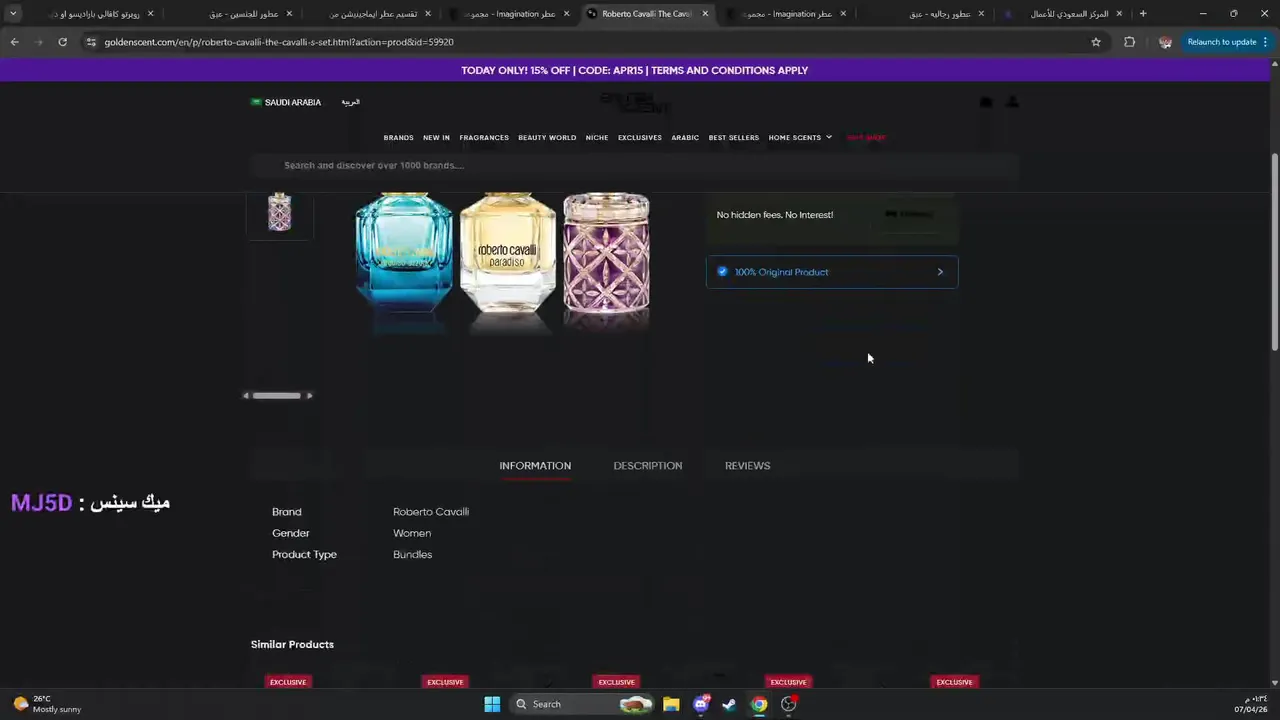Click the Women gender value
Viewport: 1280px width, 720px height.
pos(412,533)
